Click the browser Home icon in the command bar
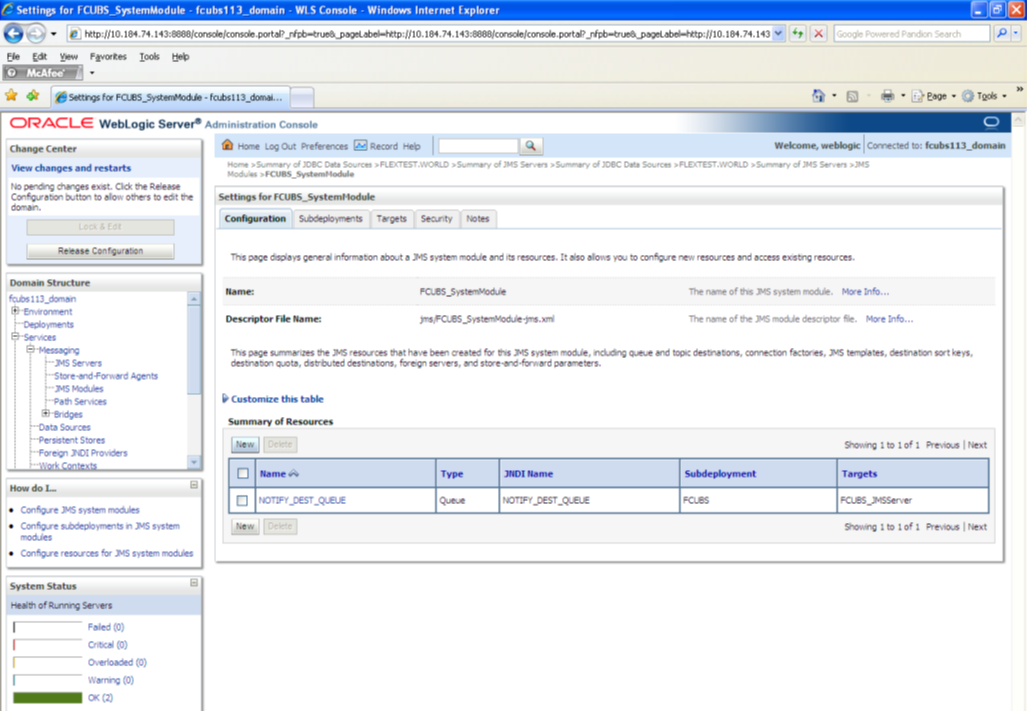1027x711 pixels. pos(818,96)
